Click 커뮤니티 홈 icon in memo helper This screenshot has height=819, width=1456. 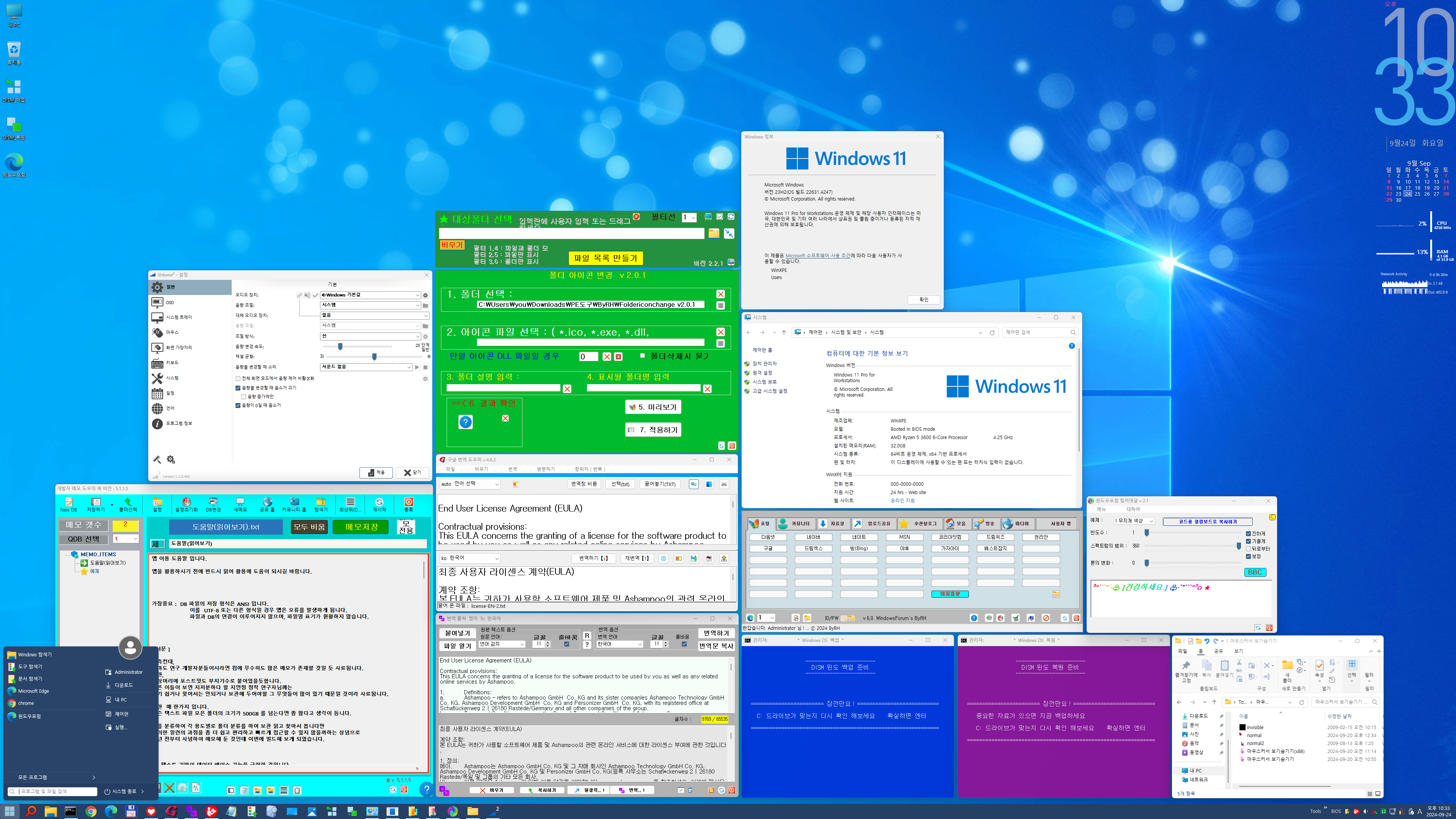click(294, 502)
